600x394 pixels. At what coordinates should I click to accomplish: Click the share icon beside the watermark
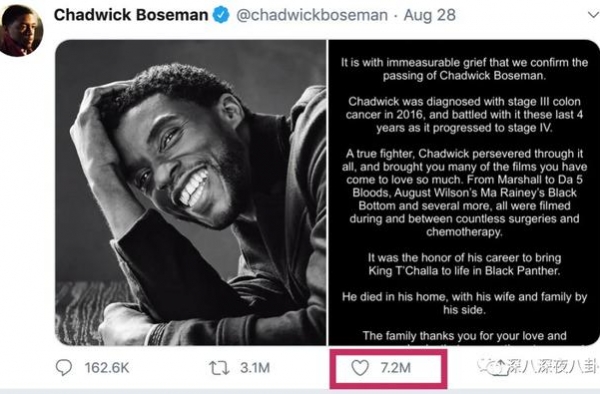[501, 367]
